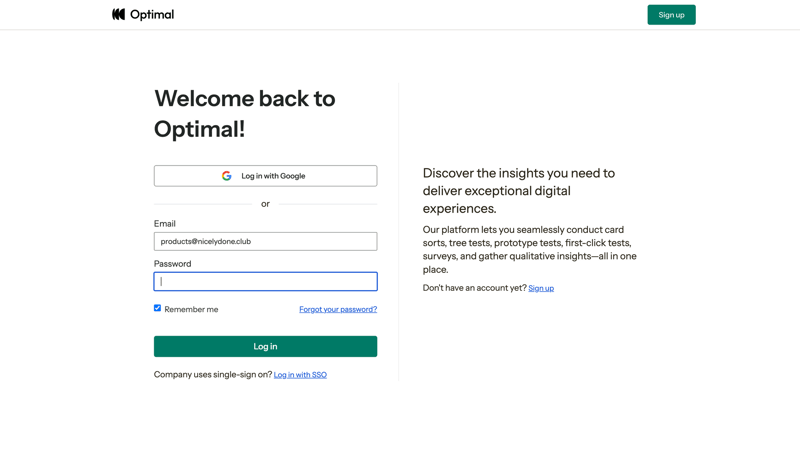Click the Remember me label text

(x=191, y=310)
